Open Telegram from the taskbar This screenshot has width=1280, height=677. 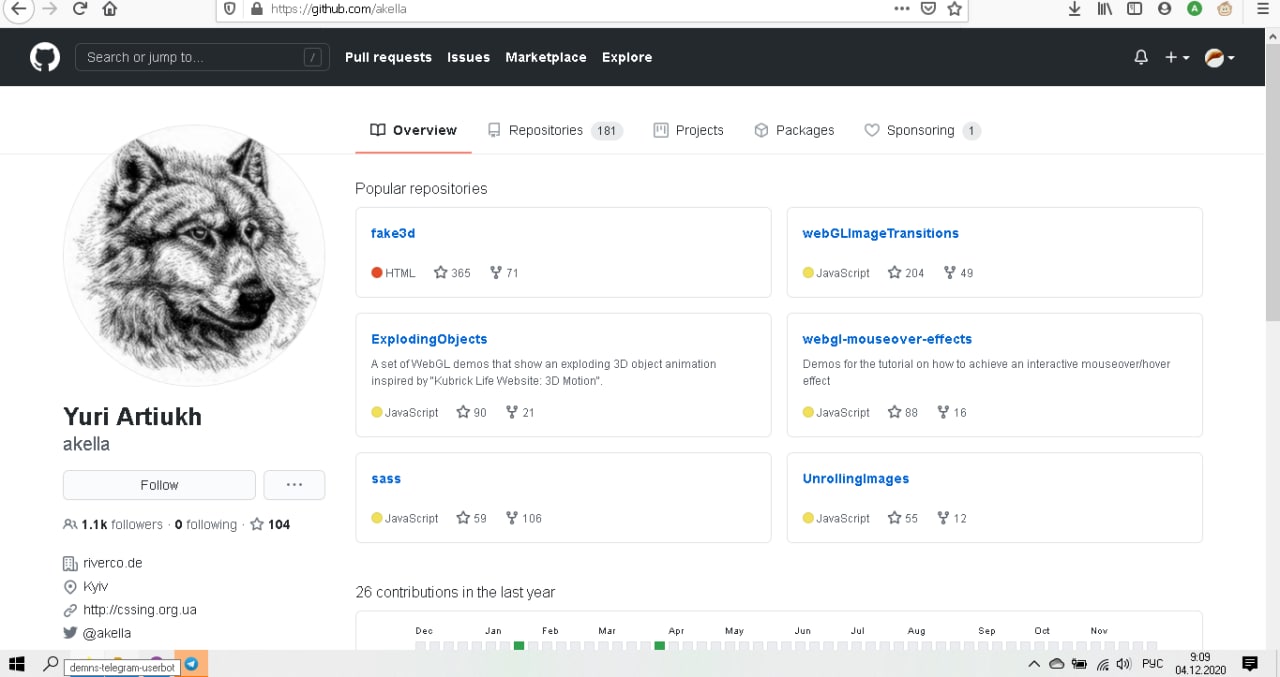191,663
